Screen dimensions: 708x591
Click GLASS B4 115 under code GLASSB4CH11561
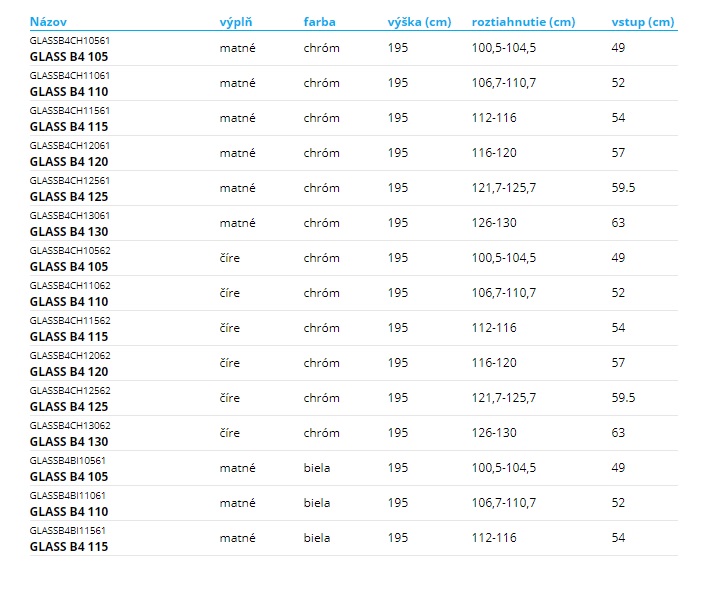tap(69, 127)
